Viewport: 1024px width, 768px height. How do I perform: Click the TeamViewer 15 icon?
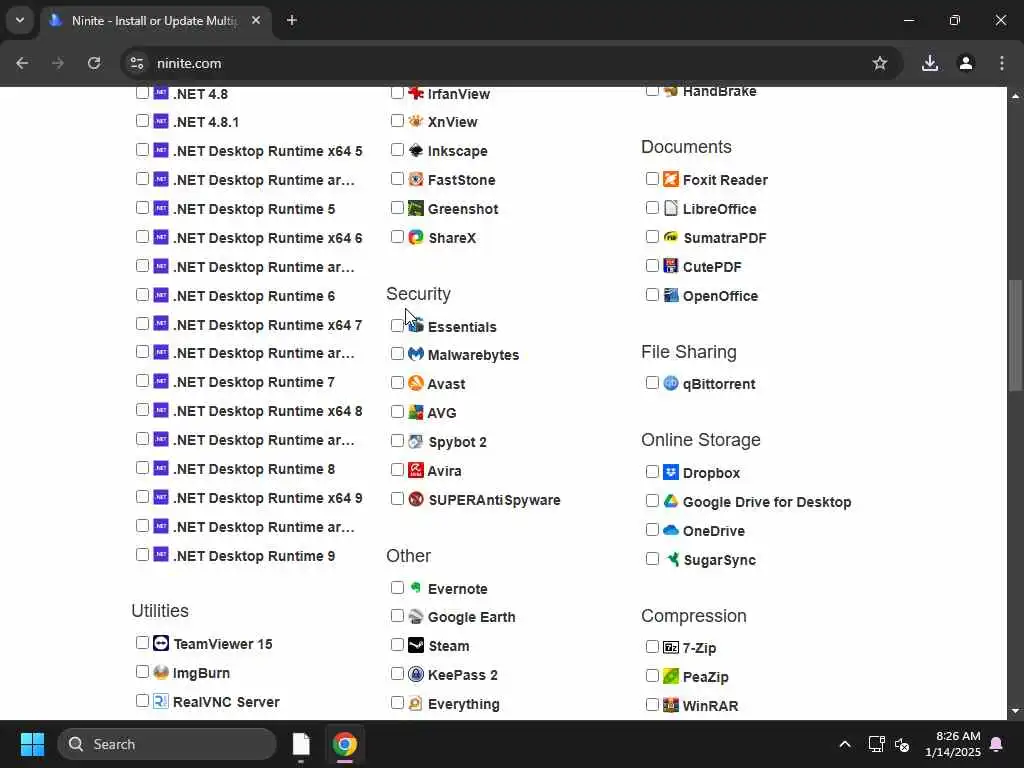161,643
